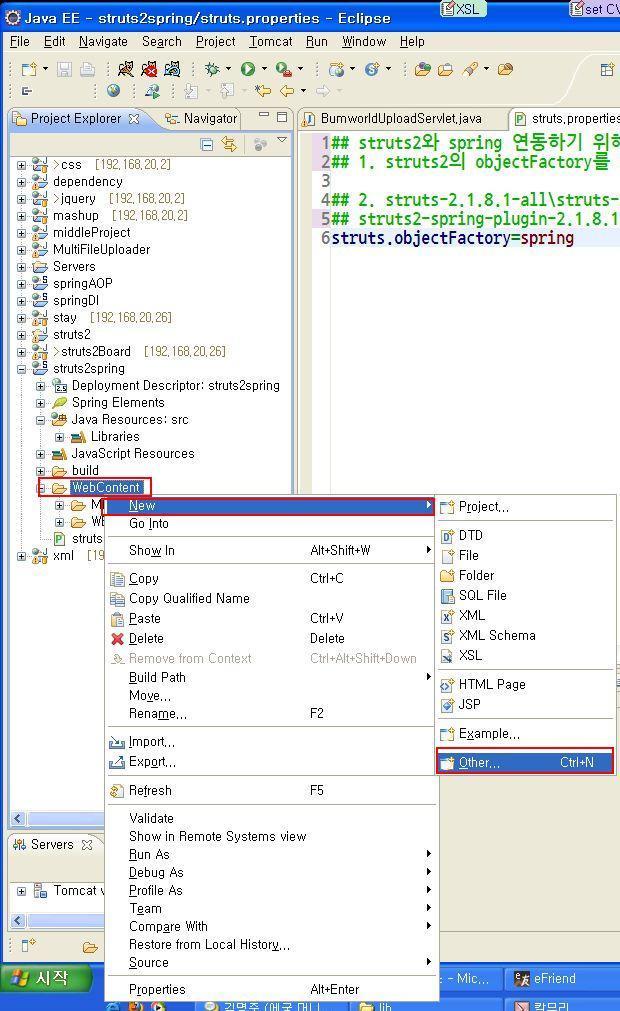Expand the Spring Elements node

(x=41, y=403)
